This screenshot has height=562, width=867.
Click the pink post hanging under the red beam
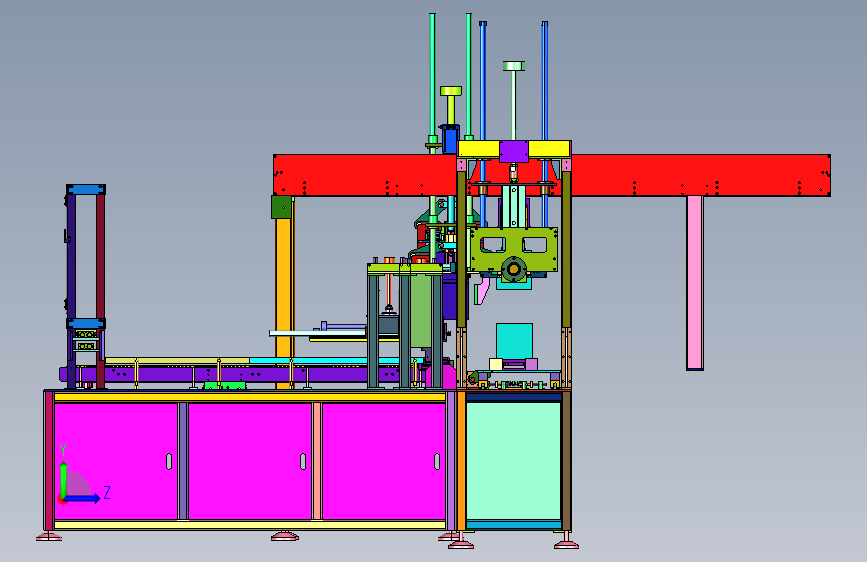pyautogui.click(x=695, y=283)
